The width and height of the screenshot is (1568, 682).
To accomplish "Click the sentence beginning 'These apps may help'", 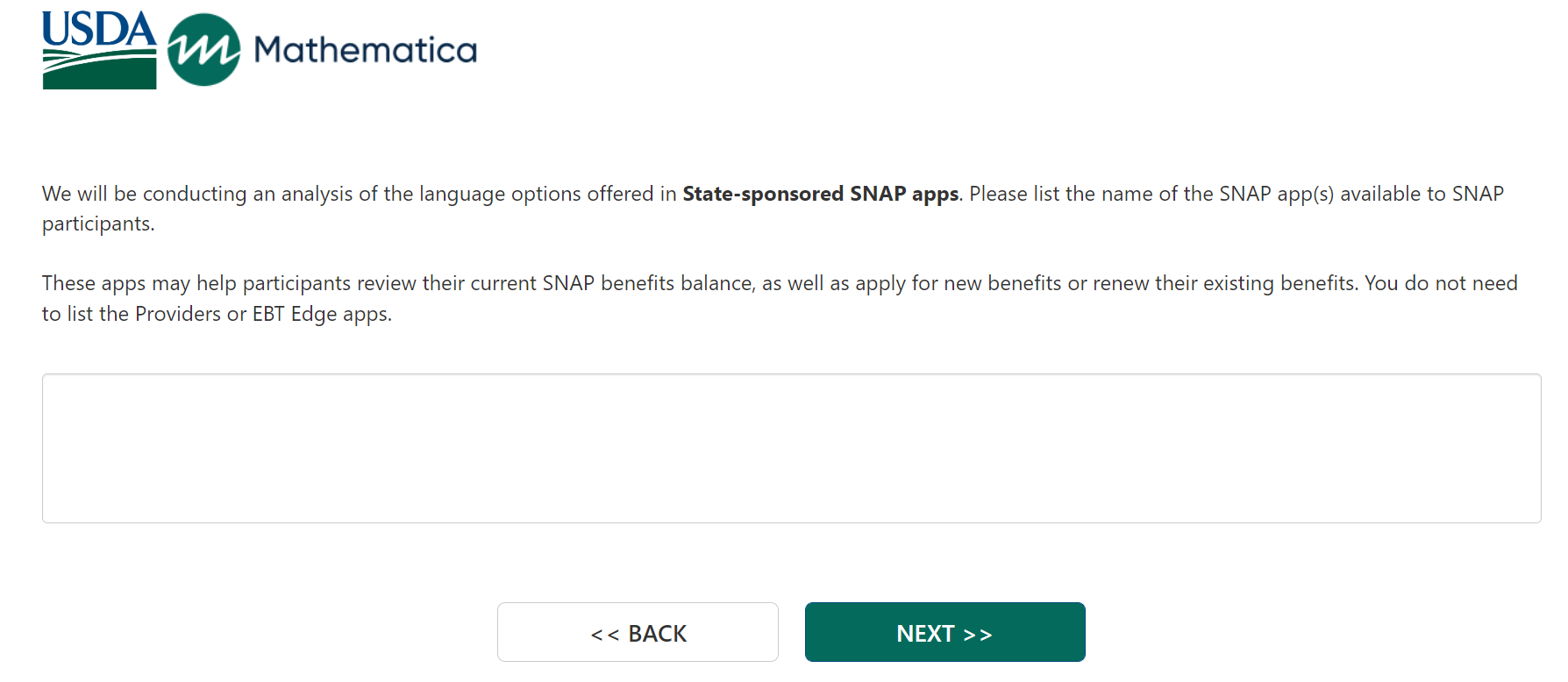I will coord(438,284).
